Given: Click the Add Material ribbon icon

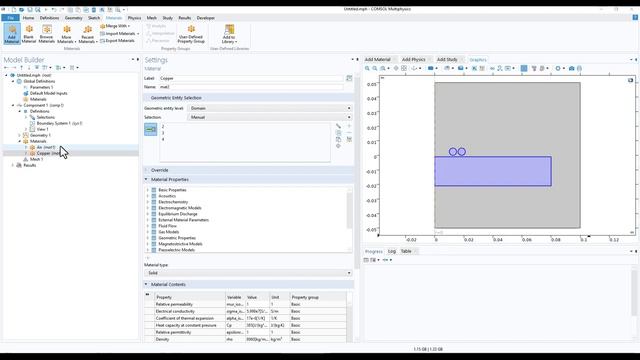Looking at the screenshot, I should (12, 34).
